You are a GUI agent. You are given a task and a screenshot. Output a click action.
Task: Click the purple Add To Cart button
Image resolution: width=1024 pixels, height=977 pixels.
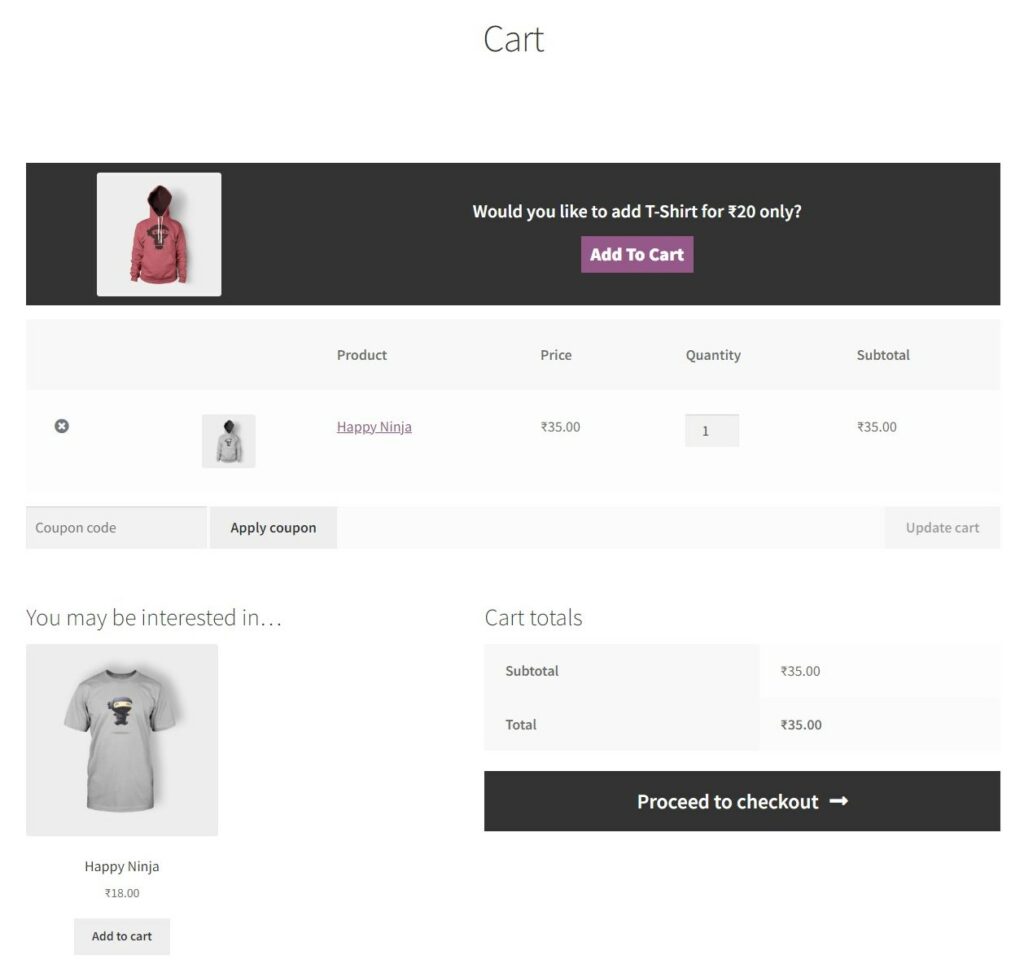point(637,254)
